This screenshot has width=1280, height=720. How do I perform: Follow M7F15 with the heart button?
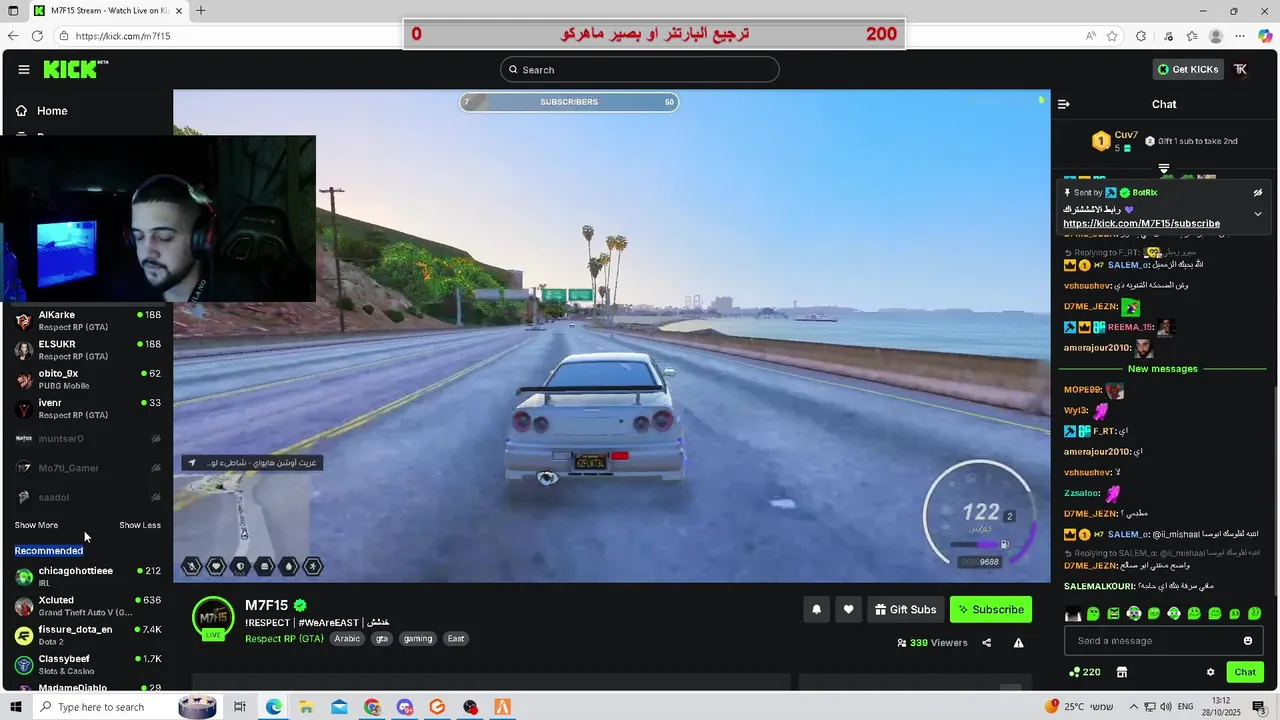click(x=848, y=609)
